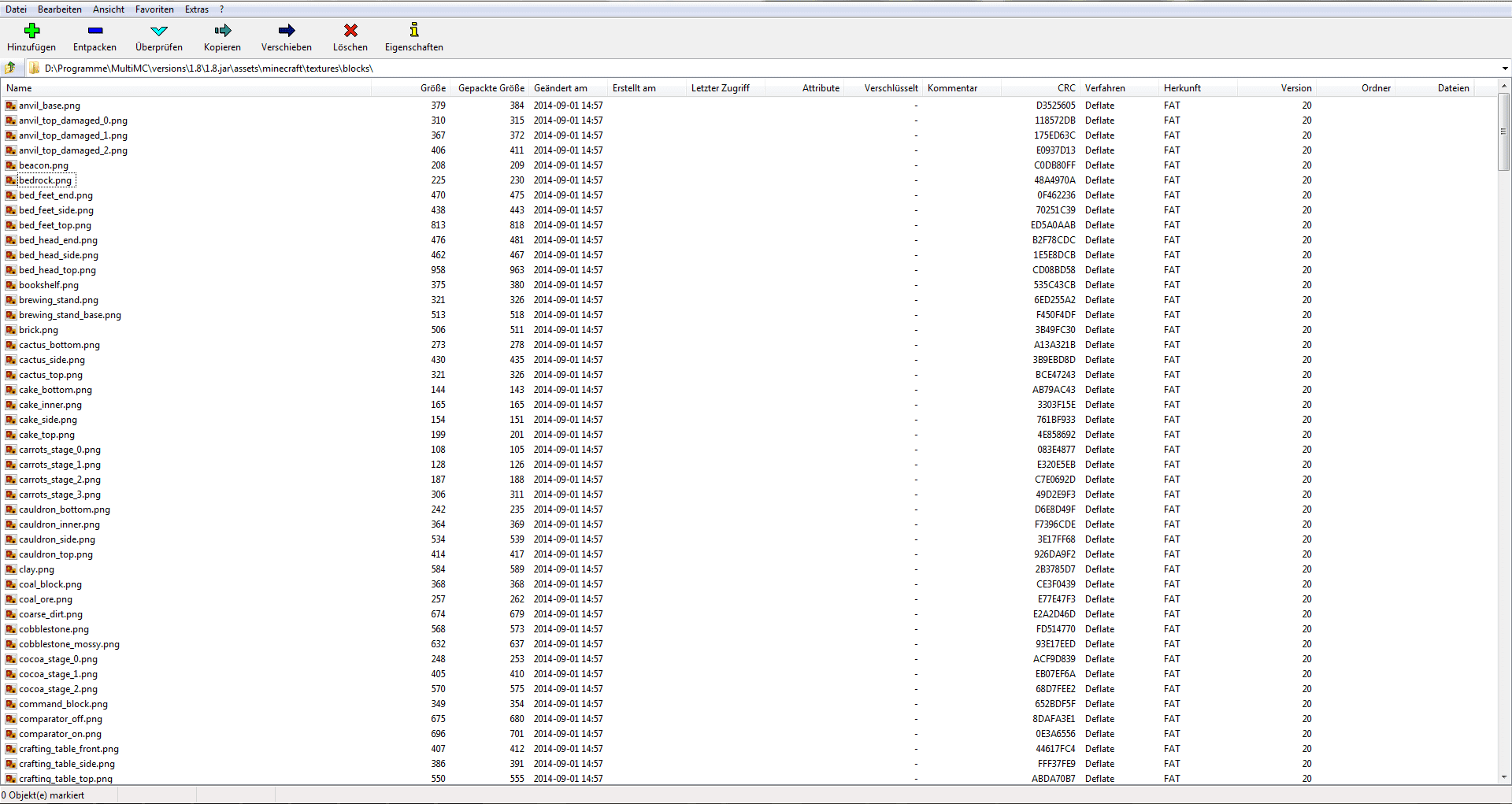The height and width of the screenshot is (804, 1512).
Task: Click the icon of command_block.png
Action: (11, 704)
